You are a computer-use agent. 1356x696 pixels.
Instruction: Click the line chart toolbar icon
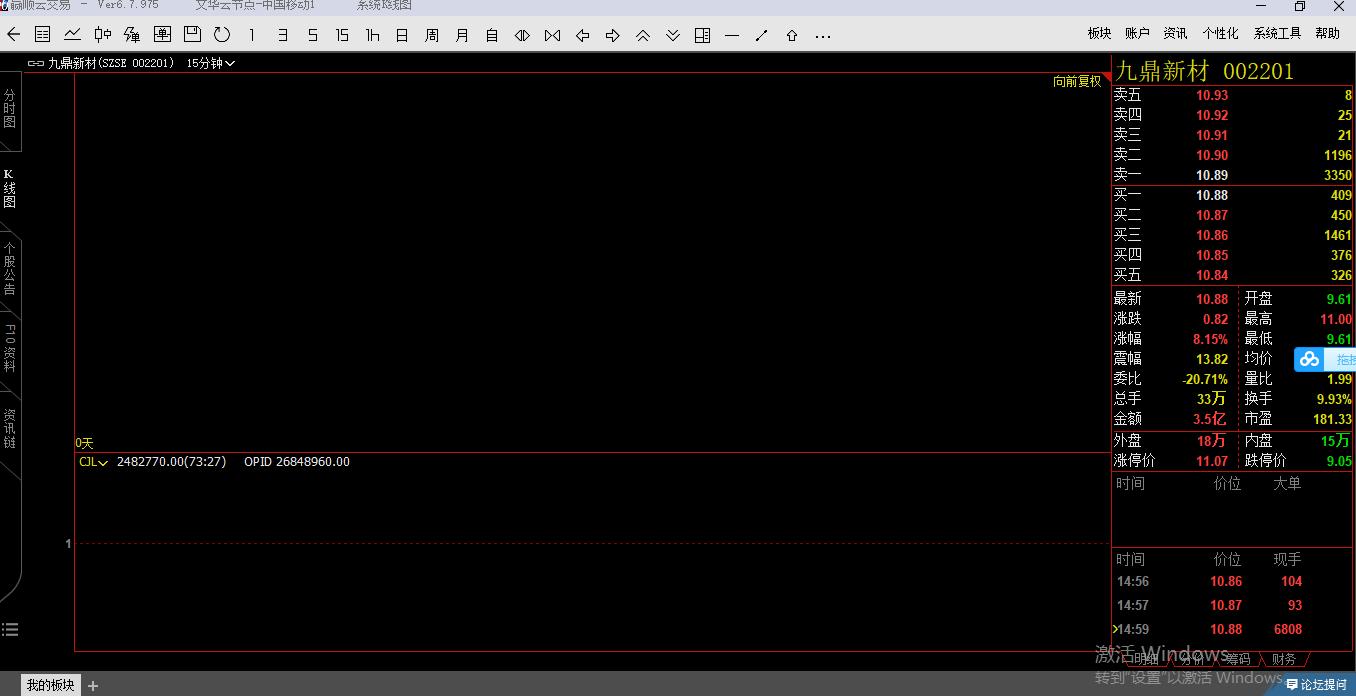pyautogui.click(x=73, y=35)
